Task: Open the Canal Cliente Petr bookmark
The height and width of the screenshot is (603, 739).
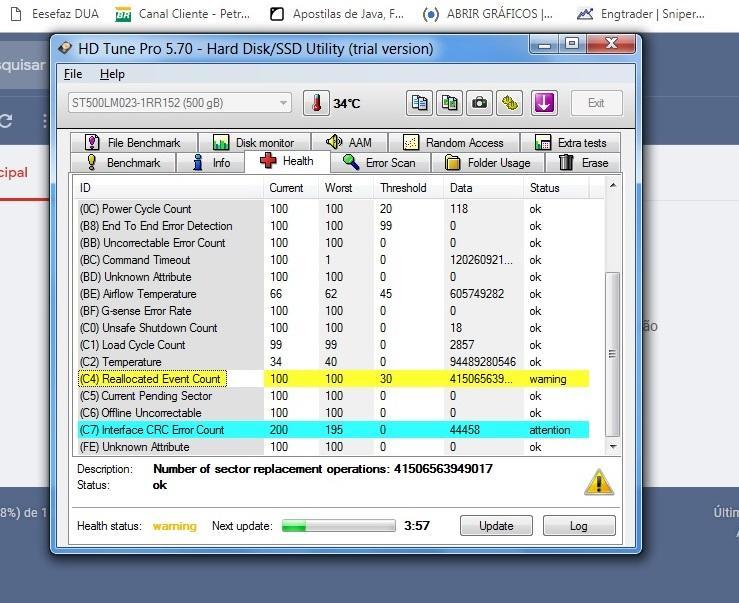Action: pos(183,14)
